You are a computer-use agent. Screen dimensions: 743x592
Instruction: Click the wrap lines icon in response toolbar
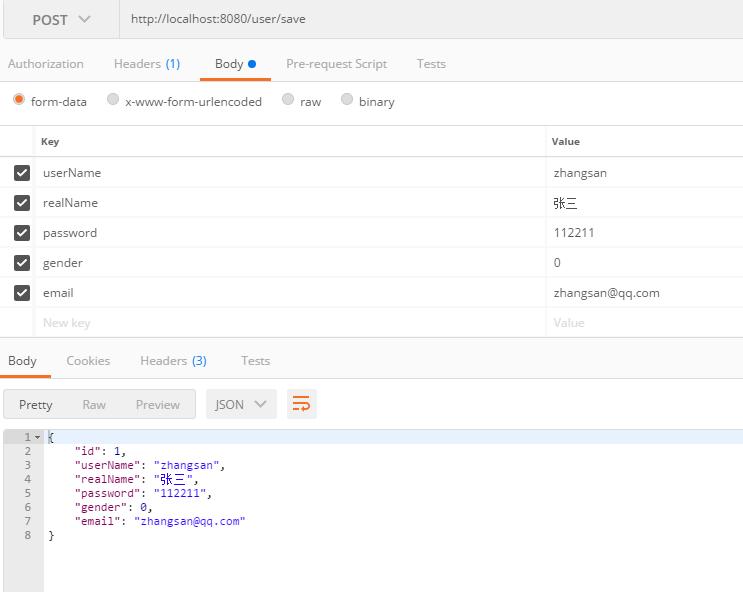point(301,404)
